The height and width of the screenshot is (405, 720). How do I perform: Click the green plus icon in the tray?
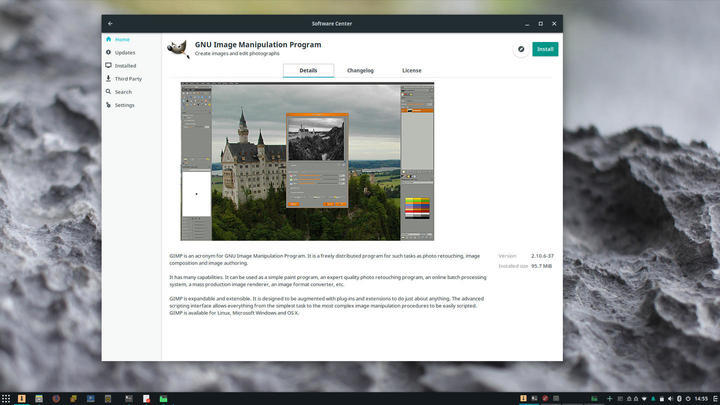[610, 399]
